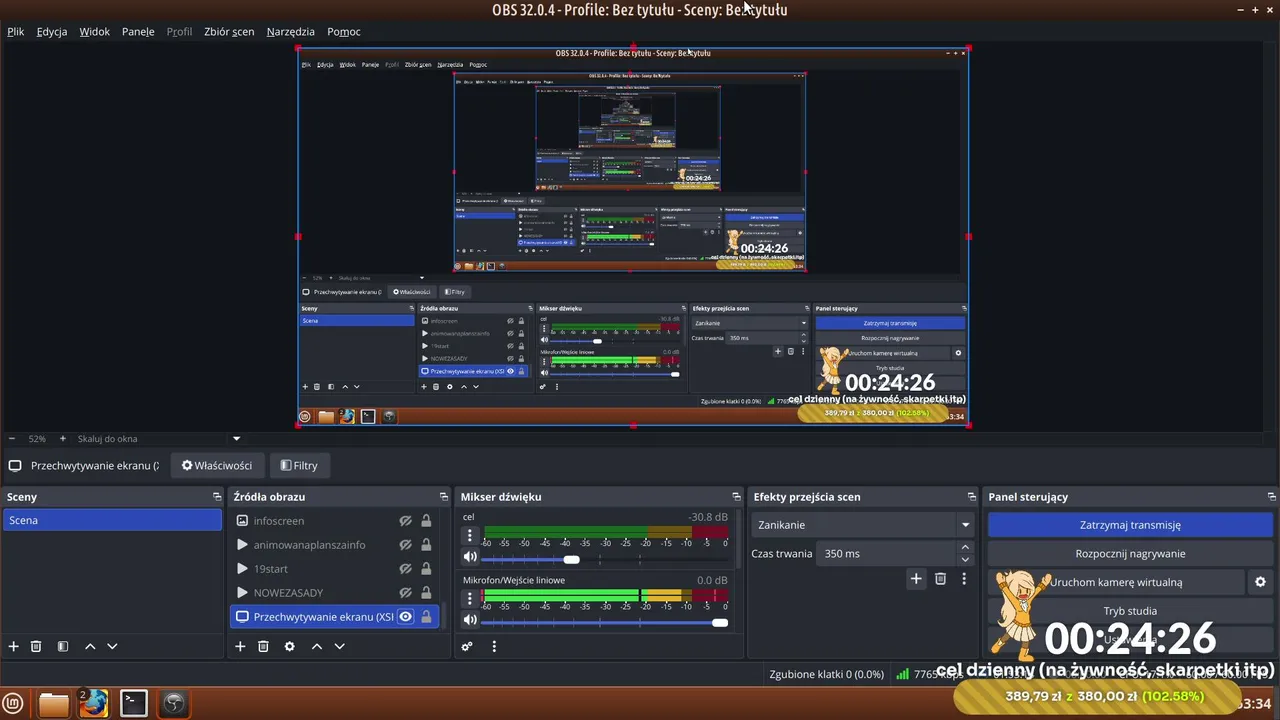Move the scene up in Sceny list
This screenshot has height=720, width=1280.
tap(90, 646)
